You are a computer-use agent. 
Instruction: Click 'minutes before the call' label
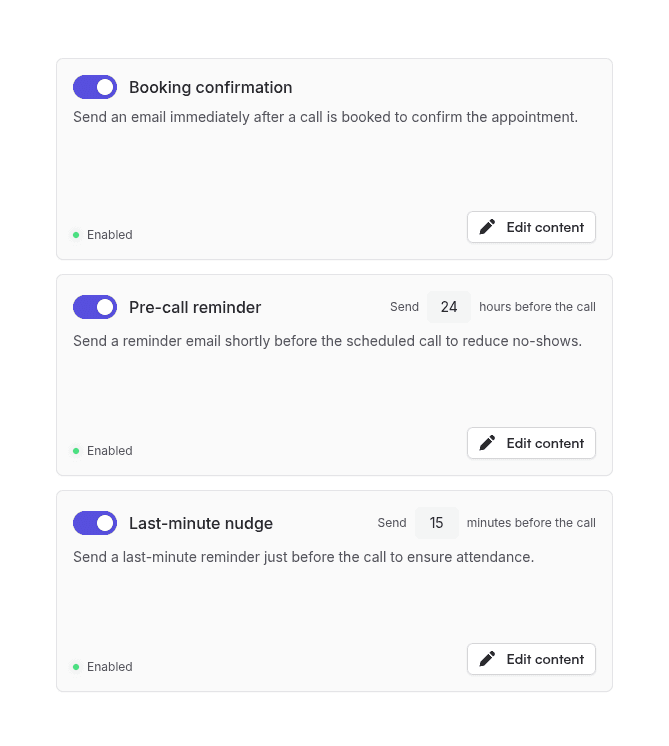(531, 523)
